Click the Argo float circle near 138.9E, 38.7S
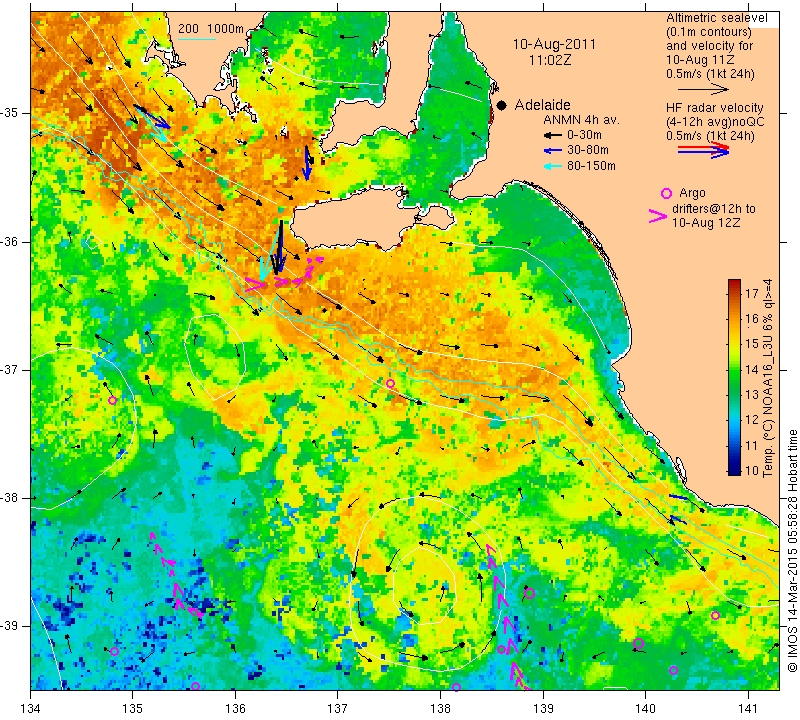 click(529, 593)
